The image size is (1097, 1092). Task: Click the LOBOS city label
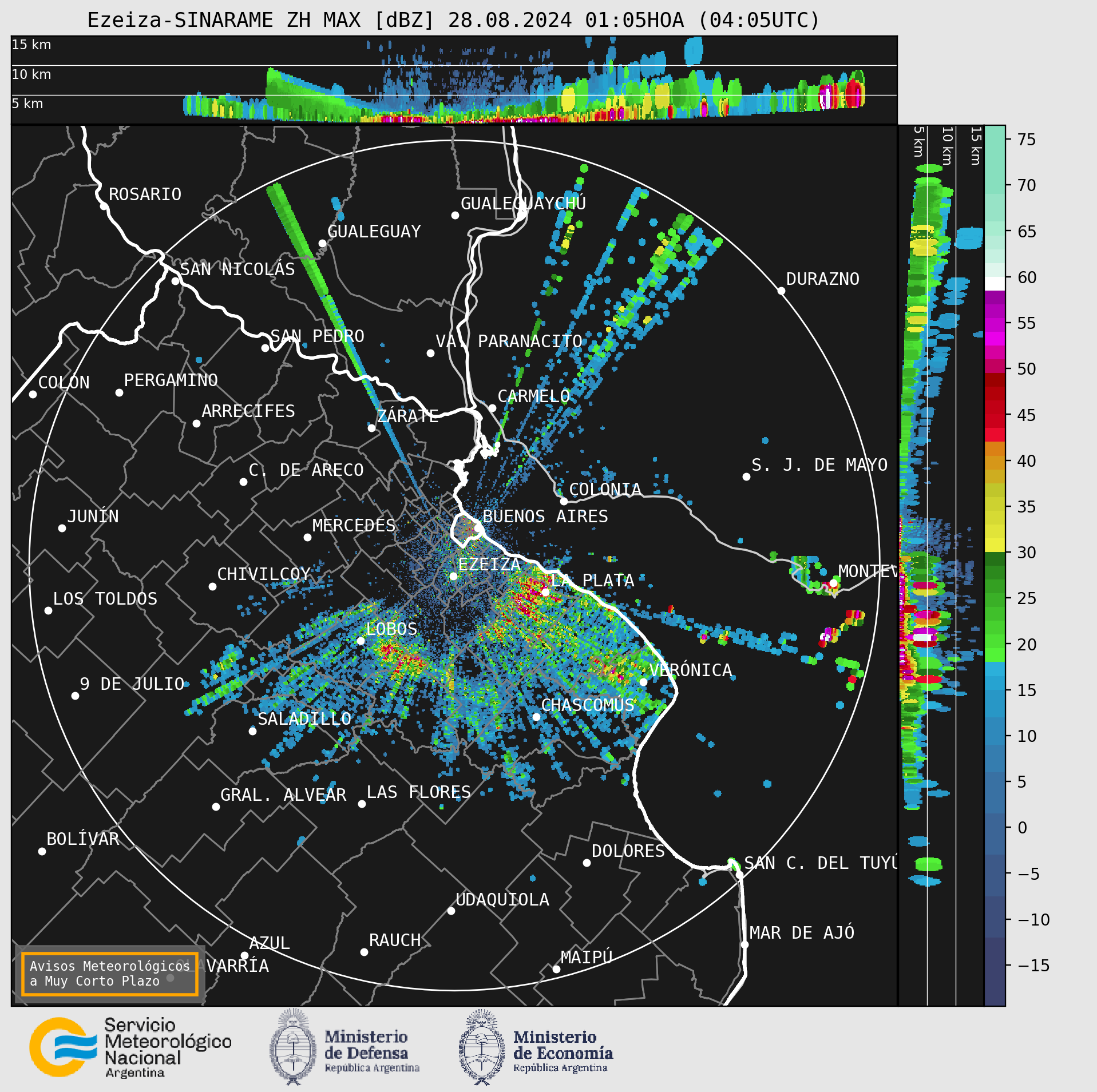tap(392, 629)
